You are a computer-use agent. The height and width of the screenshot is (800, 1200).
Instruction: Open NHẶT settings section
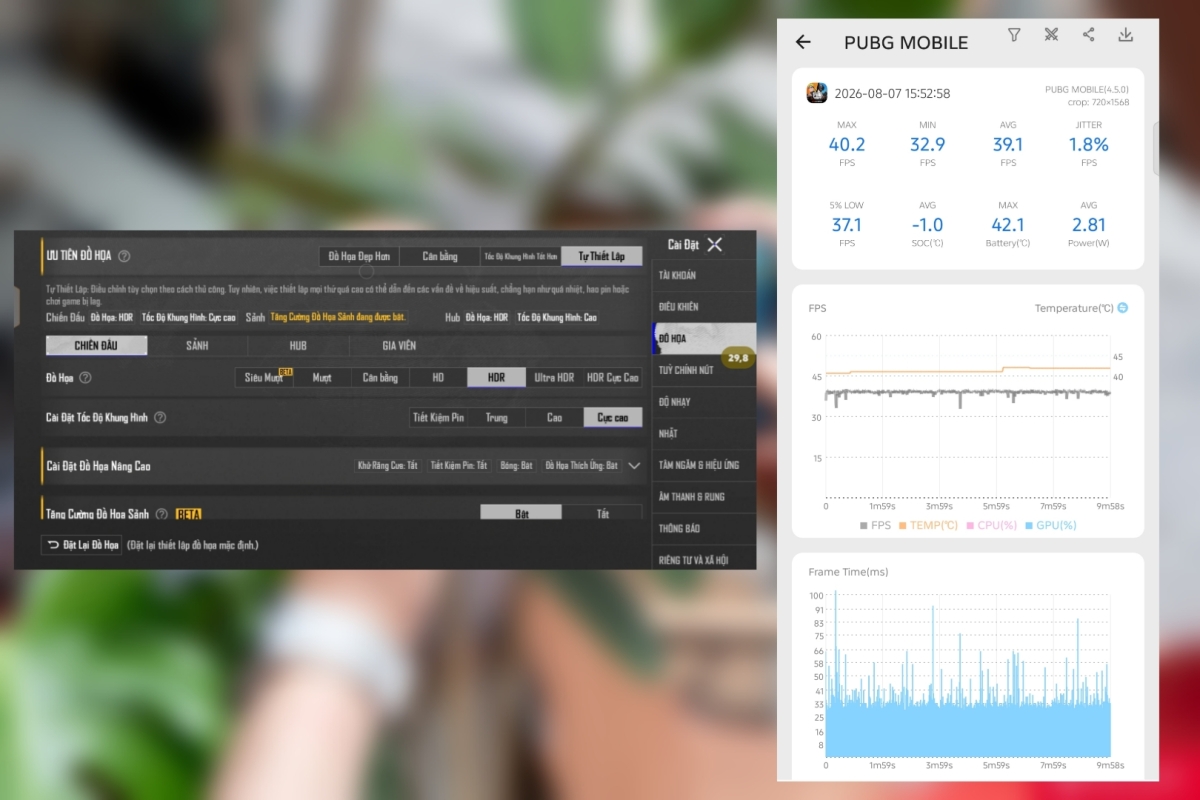click(704, 434)
